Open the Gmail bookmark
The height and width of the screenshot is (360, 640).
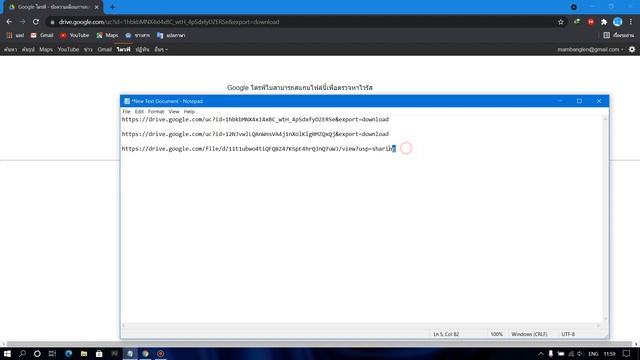[42, 36]
